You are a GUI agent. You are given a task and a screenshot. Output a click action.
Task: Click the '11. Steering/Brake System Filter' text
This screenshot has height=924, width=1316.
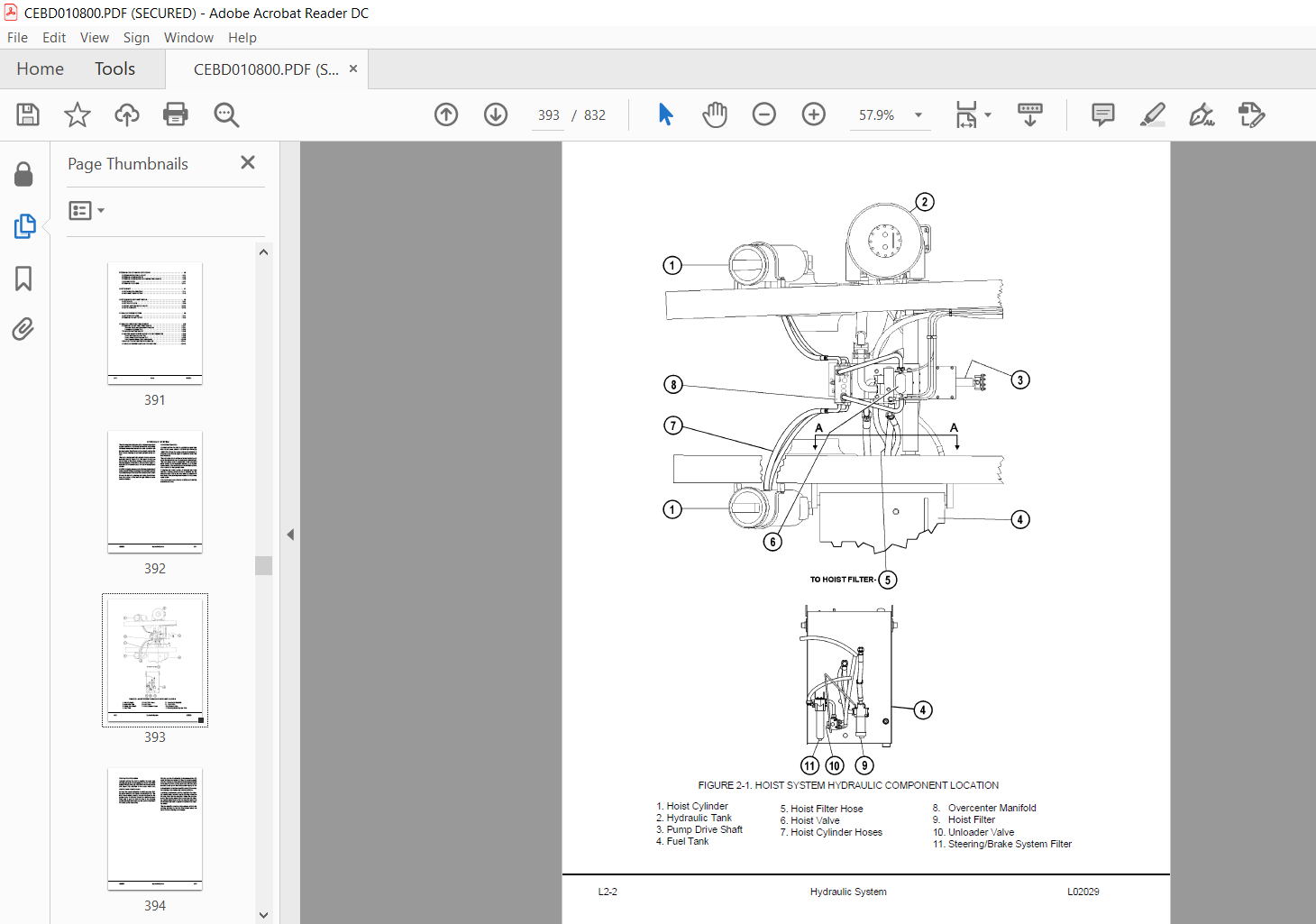1002,844
